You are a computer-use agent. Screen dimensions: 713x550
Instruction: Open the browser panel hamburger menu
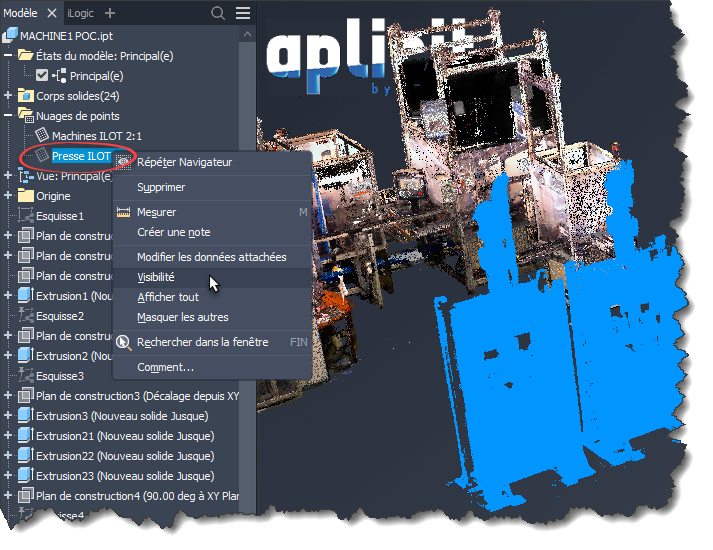(243, 13)
